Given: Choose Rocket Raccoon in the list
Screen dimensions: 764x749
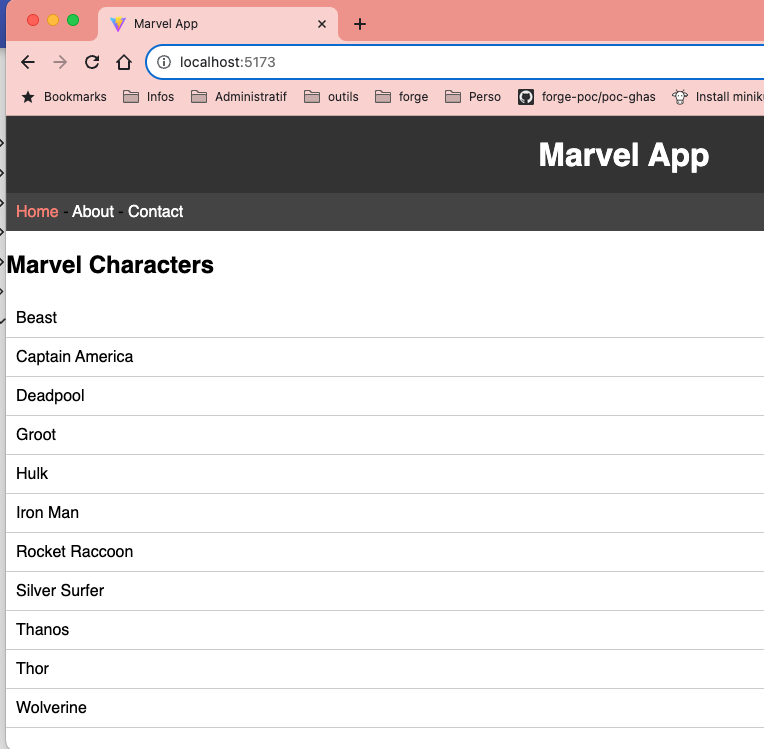Looking at the screenshot, I should pyautogui.click(x=75, y=552).
